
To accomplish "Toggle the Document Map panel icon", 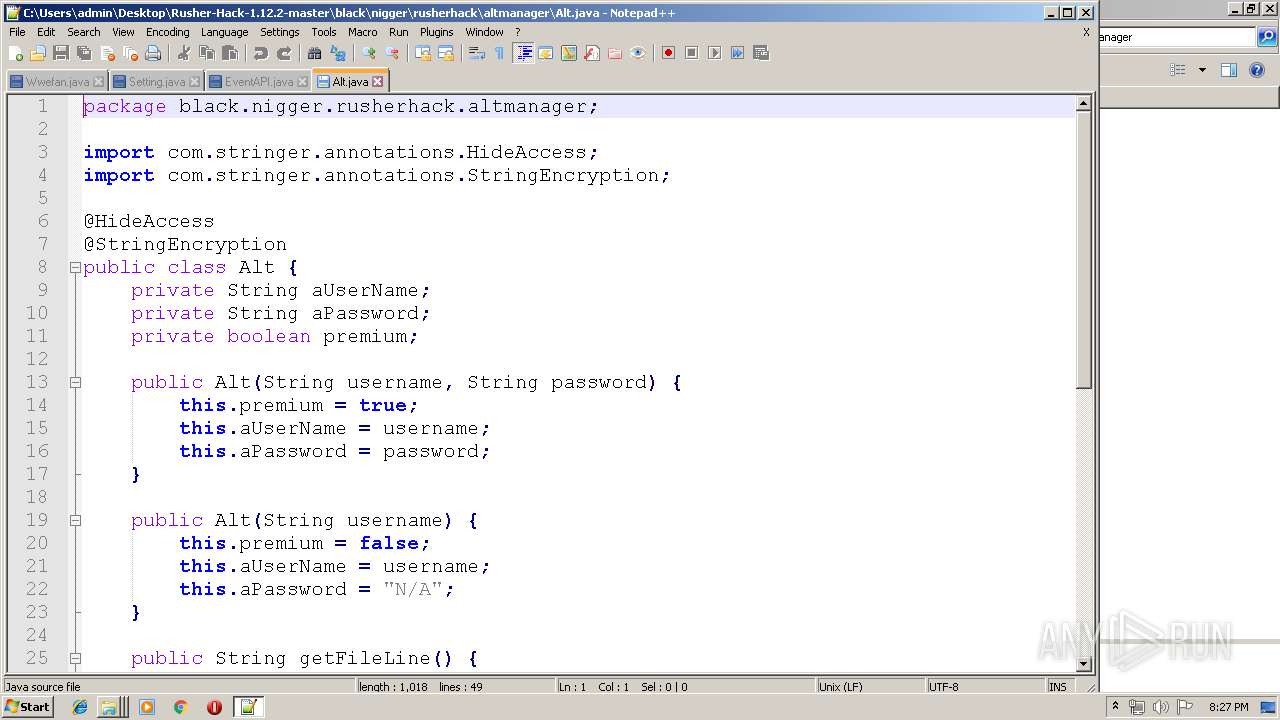I will [569, 53].
